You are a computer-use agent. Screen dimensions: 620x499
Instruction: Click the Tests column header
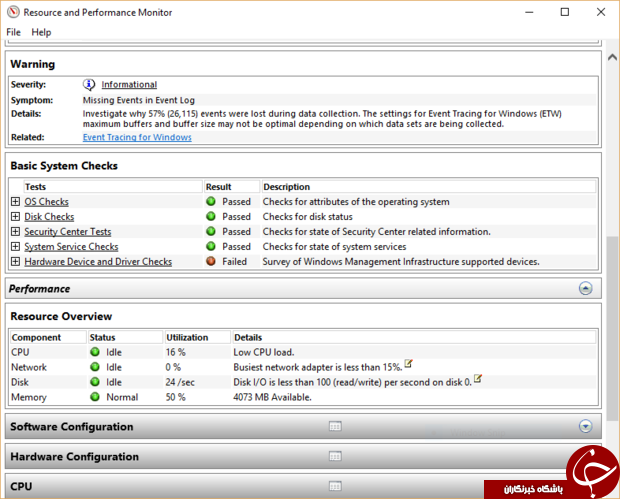click(113, 187)
